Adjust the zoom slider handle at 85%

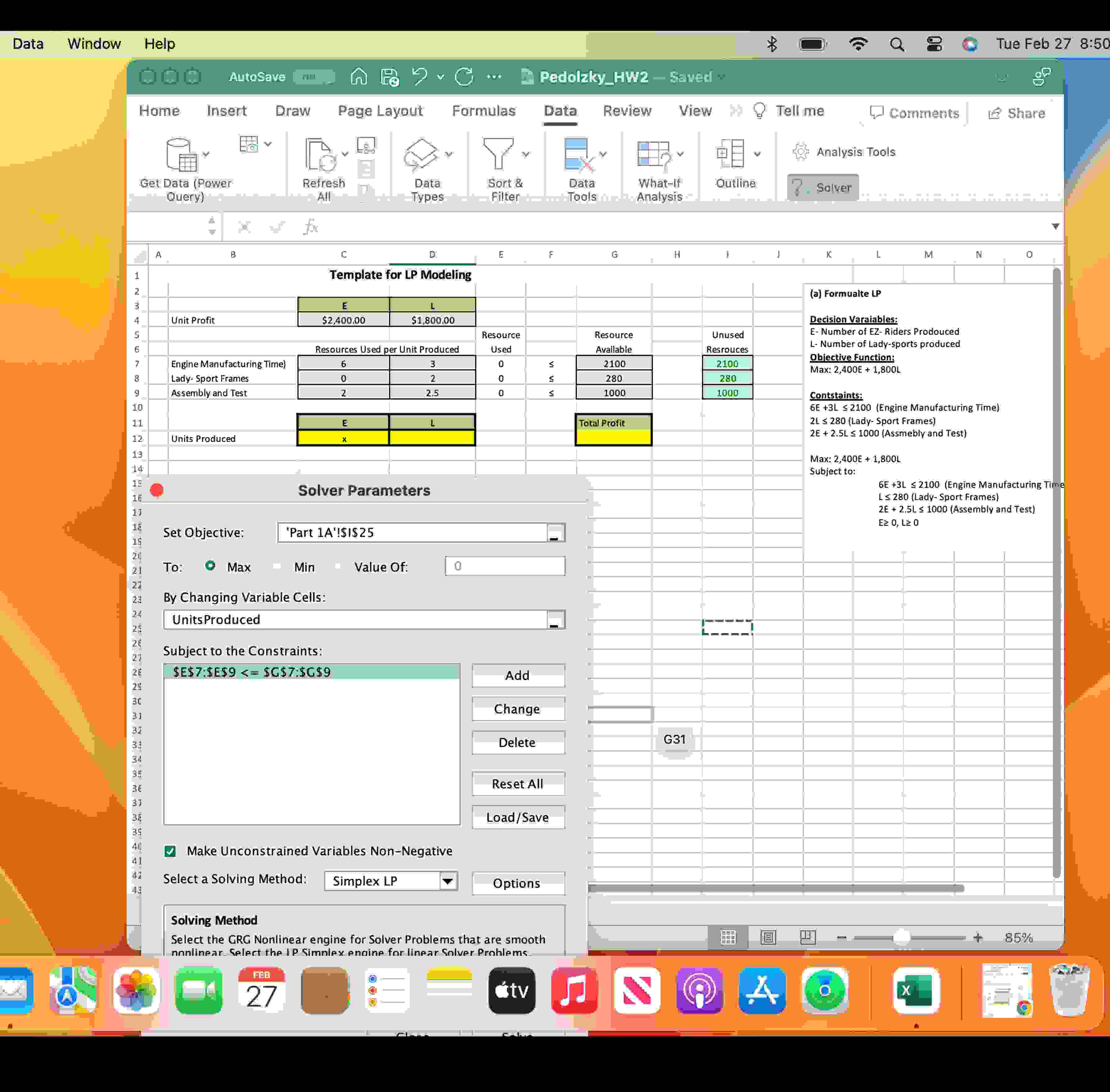pos(902,938)
